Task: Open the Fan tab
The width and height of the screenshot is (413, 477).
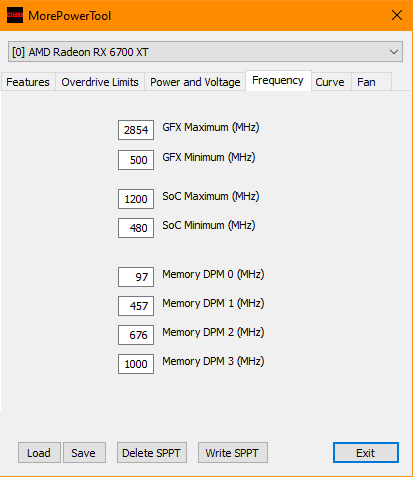Action: (366, 82)
